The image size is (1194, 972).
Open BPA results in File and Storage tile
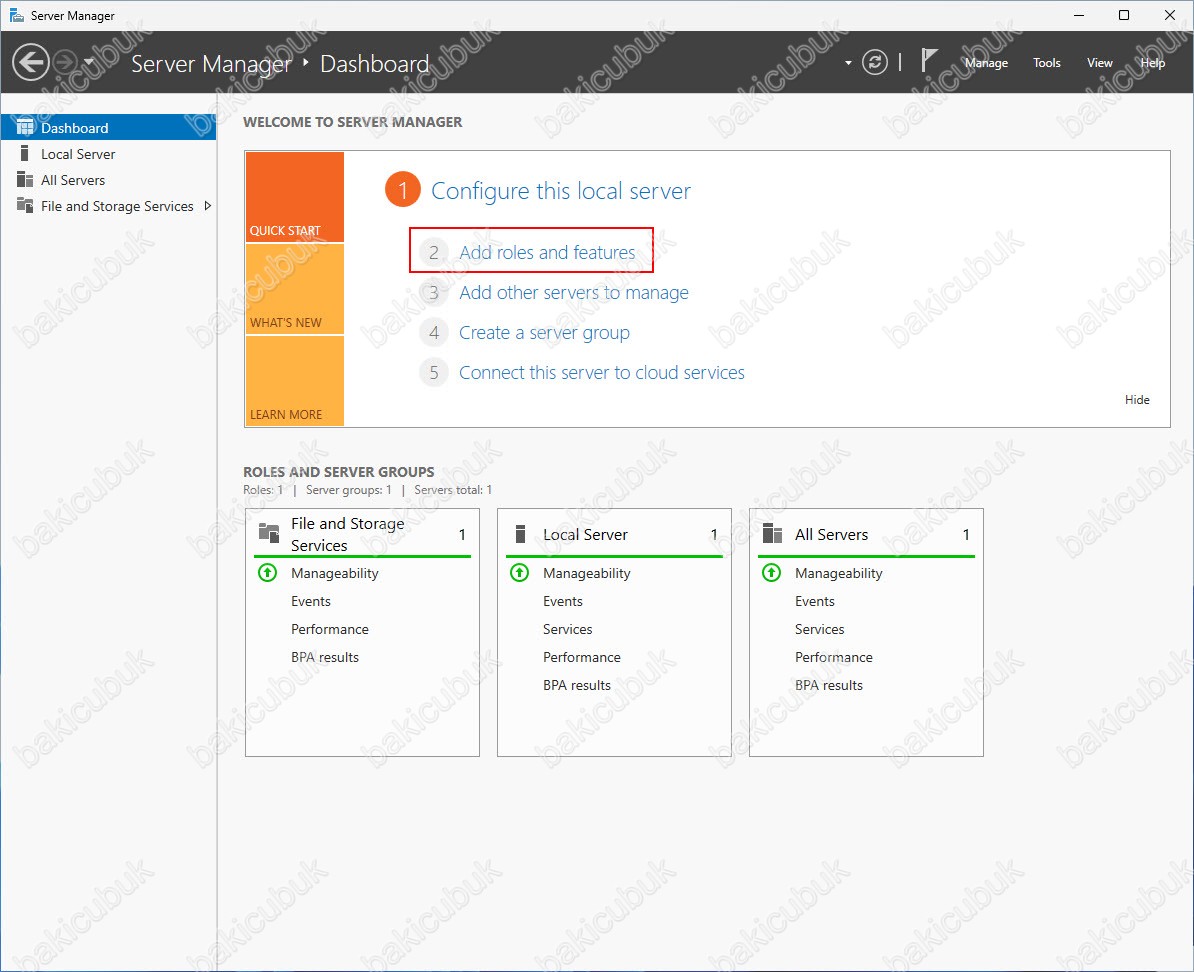pos(324,657)
